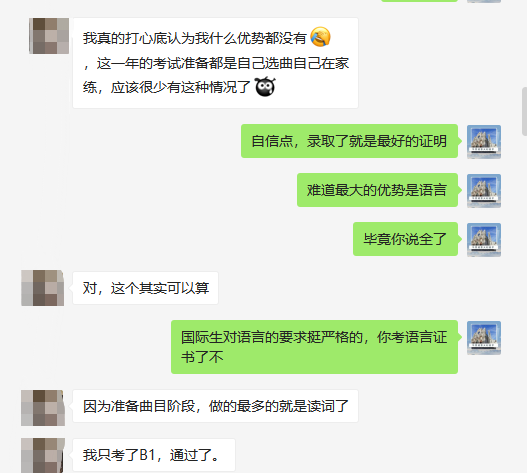Click the black owl-face emoji sticker

[265, 86]
